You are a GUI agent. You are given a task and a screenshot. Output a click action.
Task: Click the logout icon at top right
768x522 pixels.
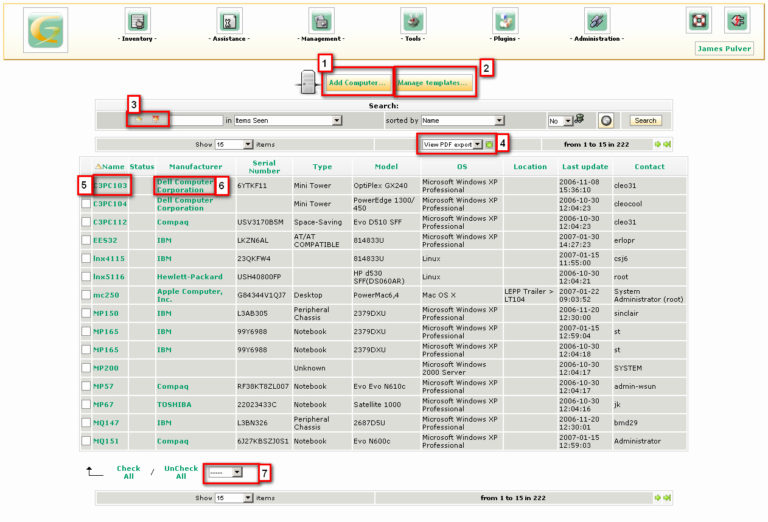pos(737,21)
